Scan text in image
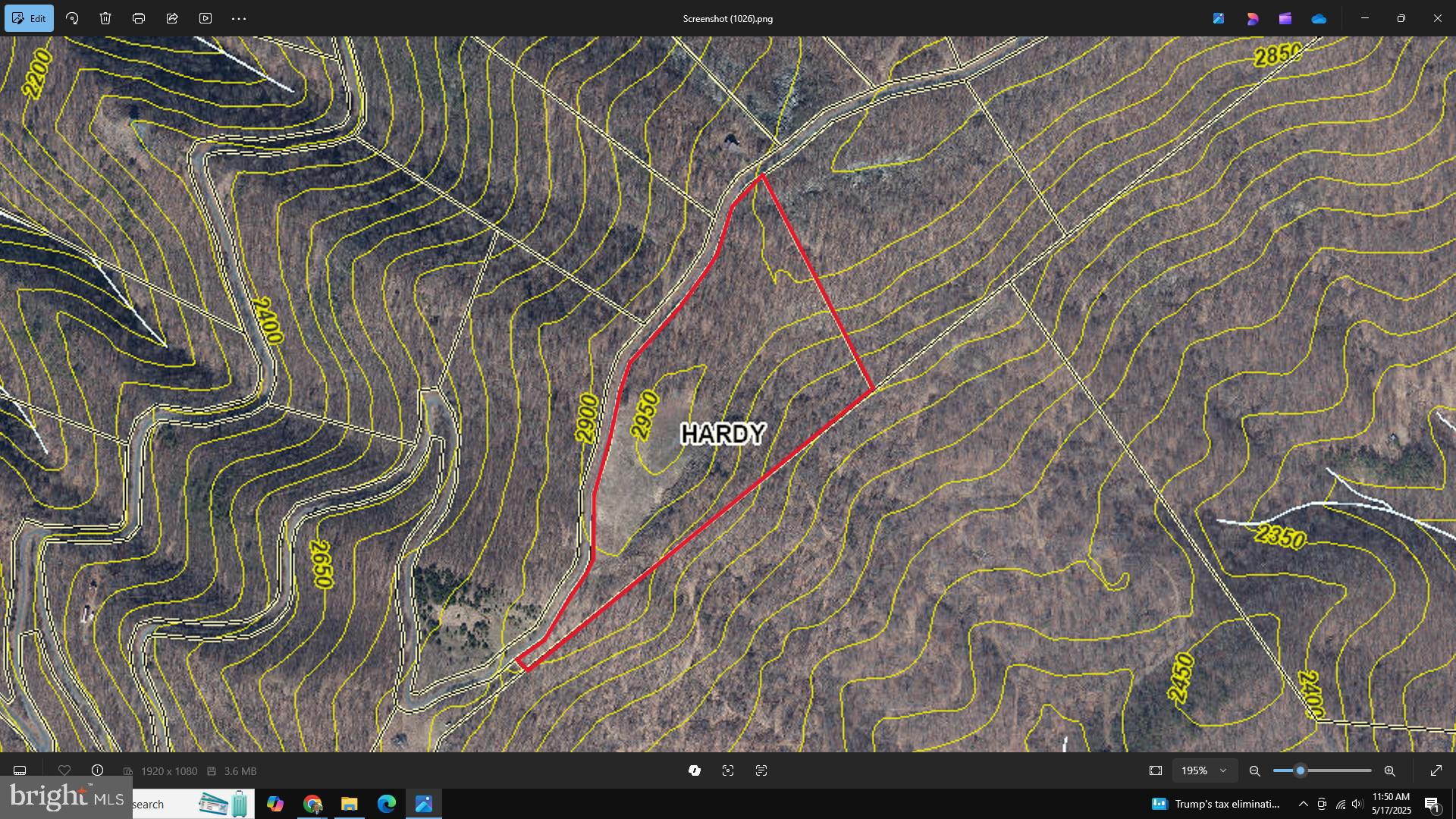Image resolution: width=1456 pixels, height=819 pixels. [x=761, y=770]
